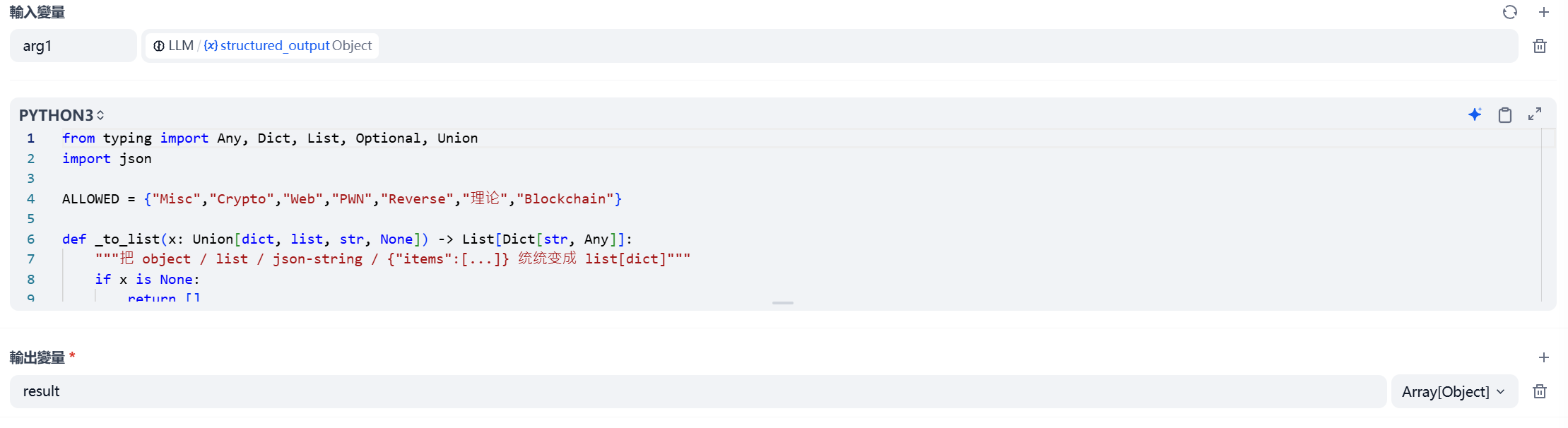Click the docstring on line 7
The width and height of the screenshot is (1568, 428).
coord(393,259)
